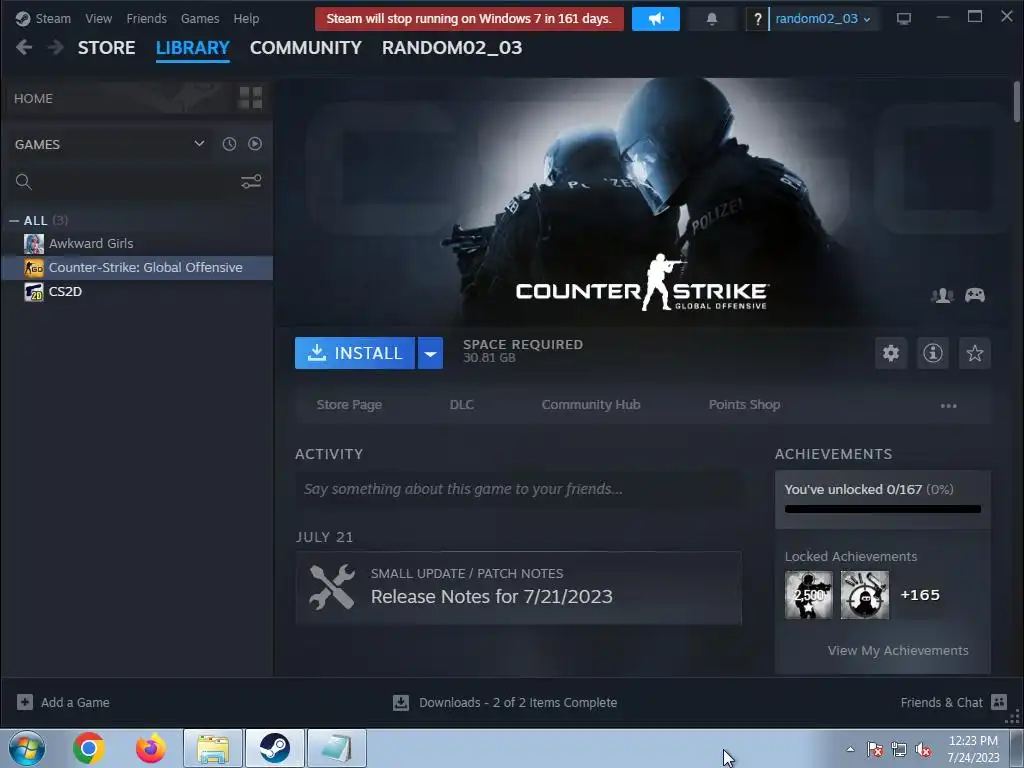Open Friends & Chat
Screen dimensions: 1024x768
[942, 703]
